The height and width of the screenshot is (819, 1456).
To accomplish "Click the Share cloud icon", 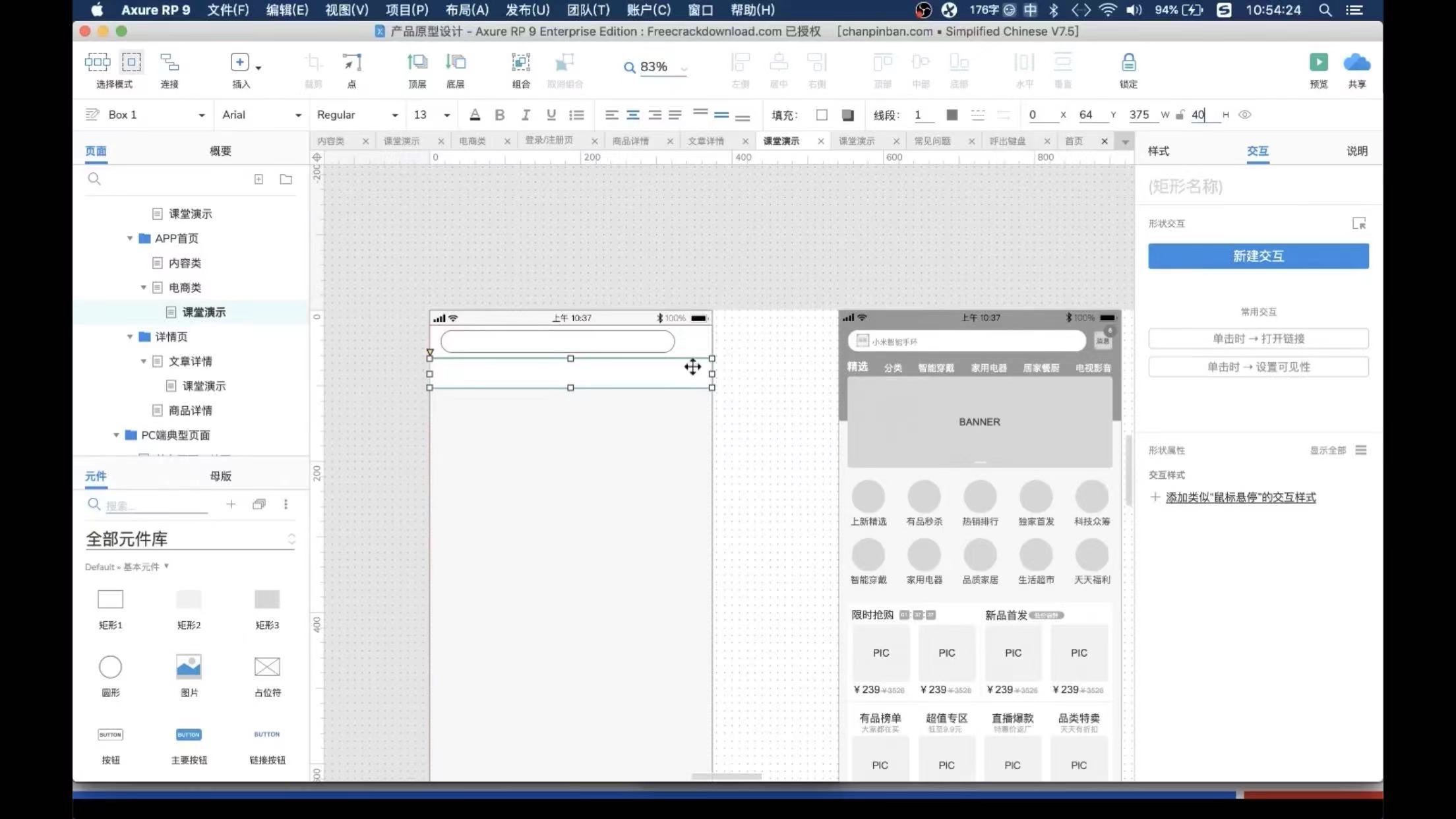I will 1356,63.
